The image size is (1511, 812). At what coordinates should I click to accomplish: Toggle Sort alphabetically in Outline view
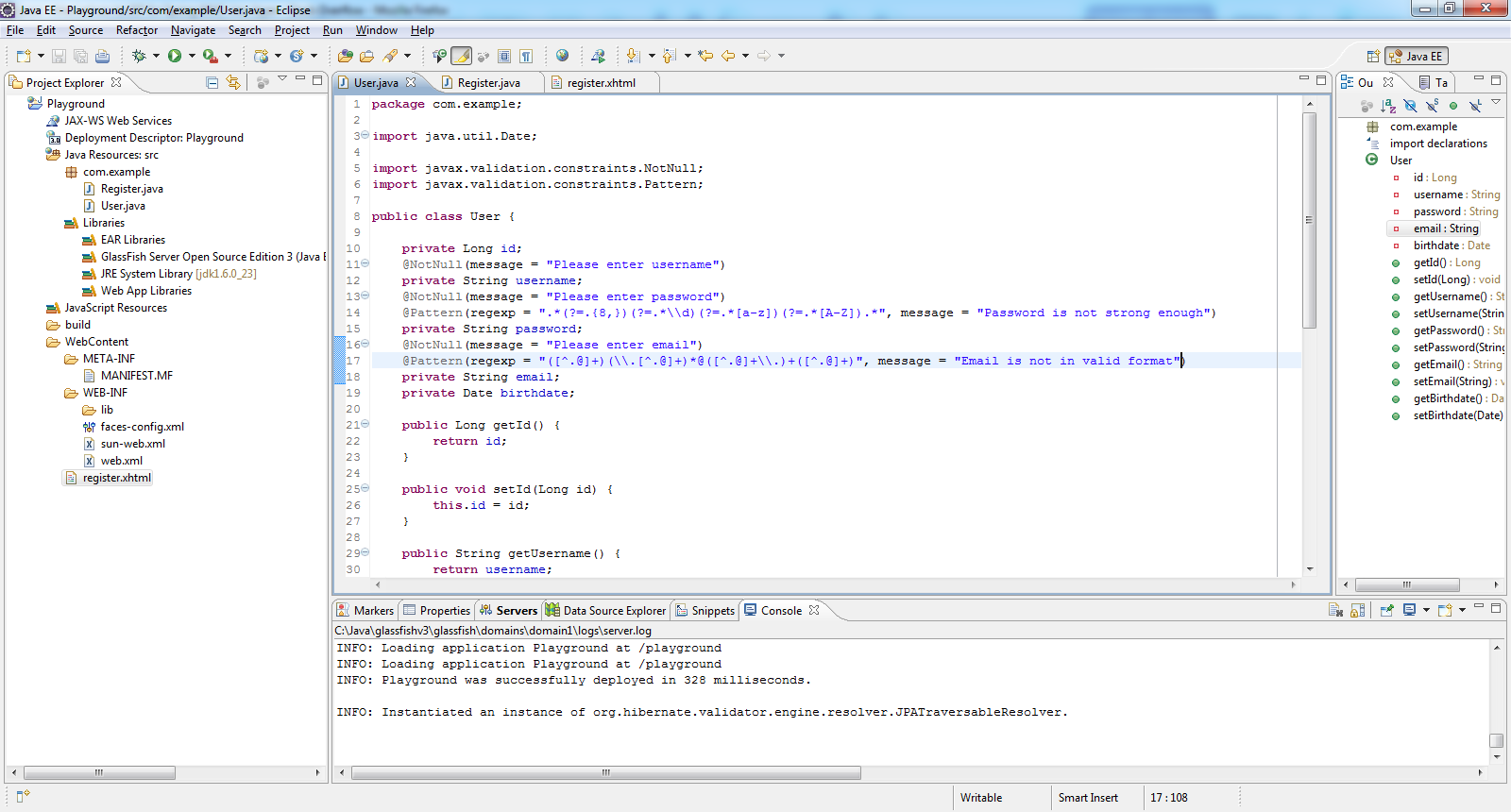point(1388,106)
